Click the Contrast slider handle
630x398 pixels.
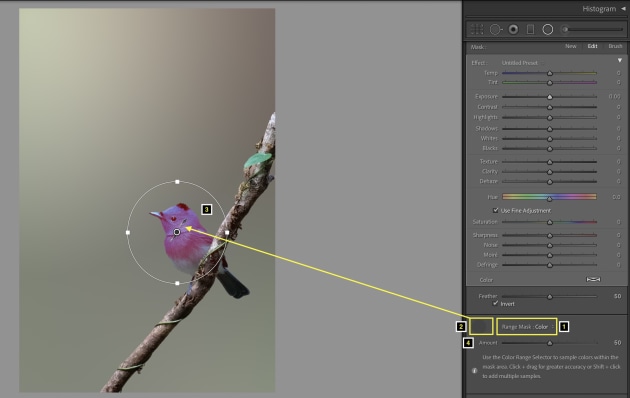tap(550, 107)
